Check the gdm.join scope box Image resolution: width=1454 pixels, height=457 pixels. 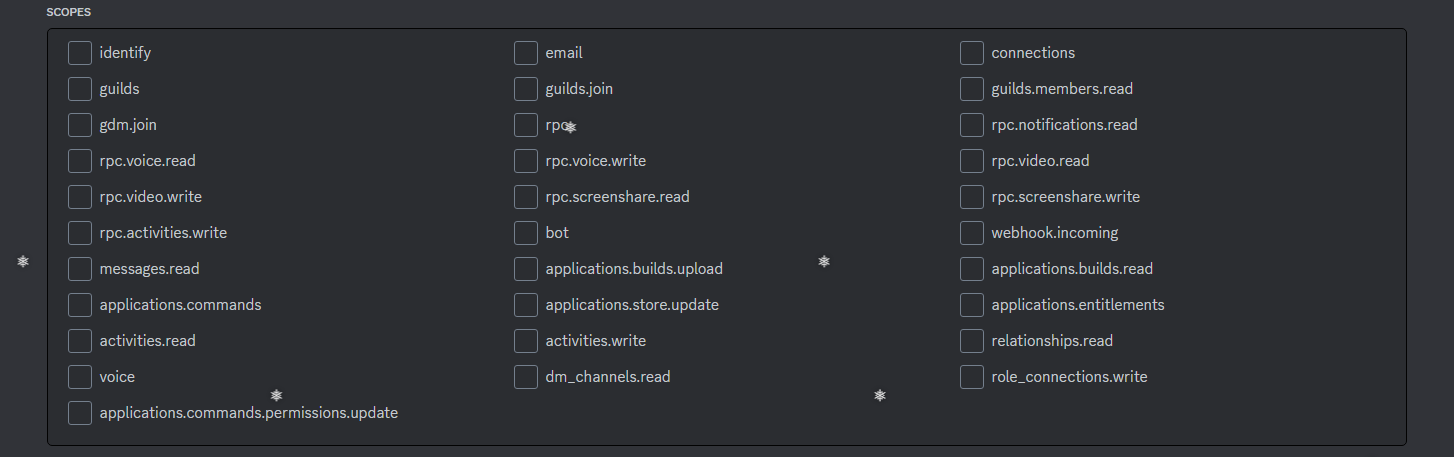[x=80, y=125]
